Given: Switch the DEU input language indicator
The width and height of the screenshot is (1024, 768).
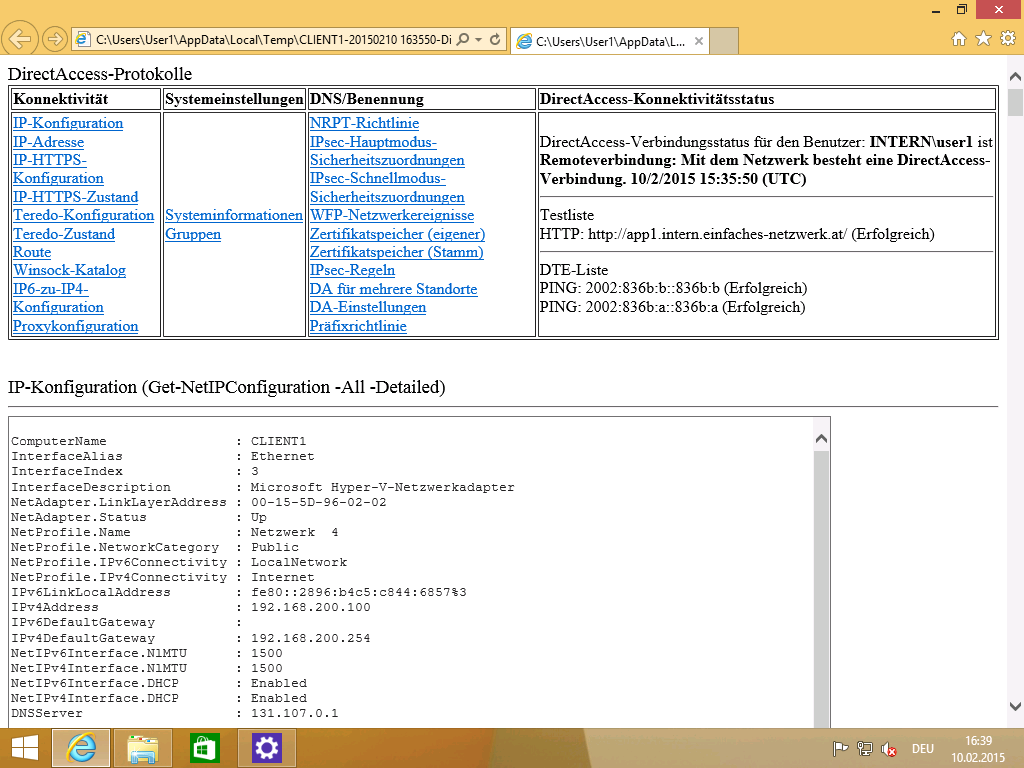Looking at the screenshot, I should (923, 749).
